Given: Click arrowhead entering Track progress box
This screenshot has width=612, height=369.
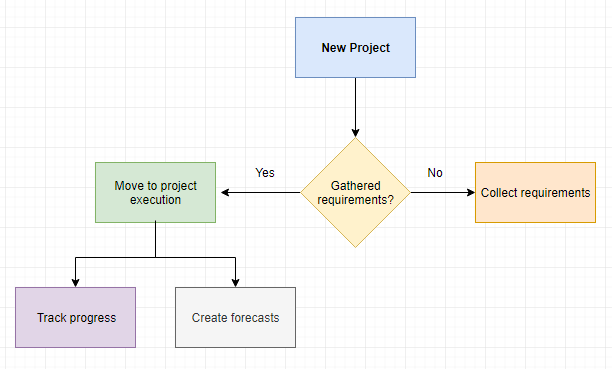Looking at the screenshot, I should 75,283.
